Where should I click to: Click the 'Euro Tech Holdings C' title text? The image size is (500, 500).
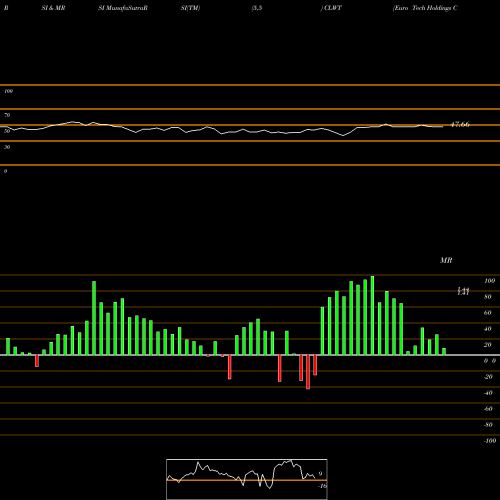425,8
